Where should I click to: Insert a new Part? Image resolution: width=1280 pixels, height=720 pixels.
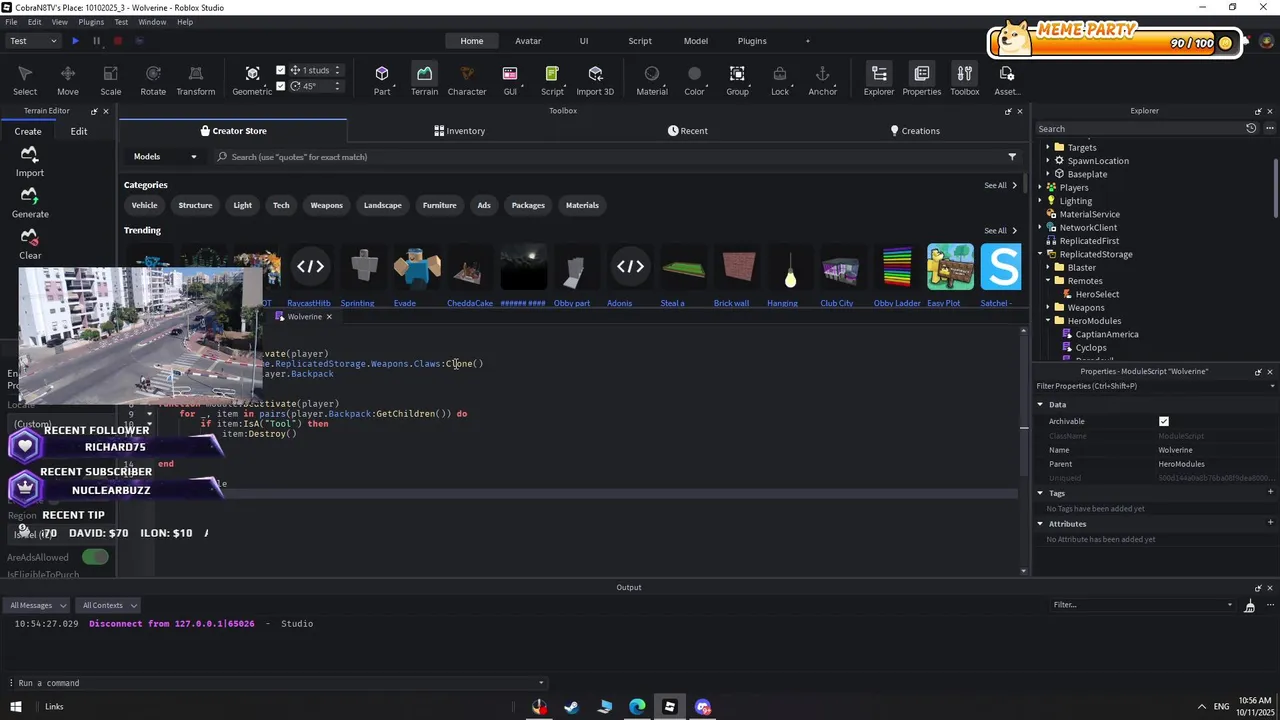pyautogui.click(x=382, y=80)
